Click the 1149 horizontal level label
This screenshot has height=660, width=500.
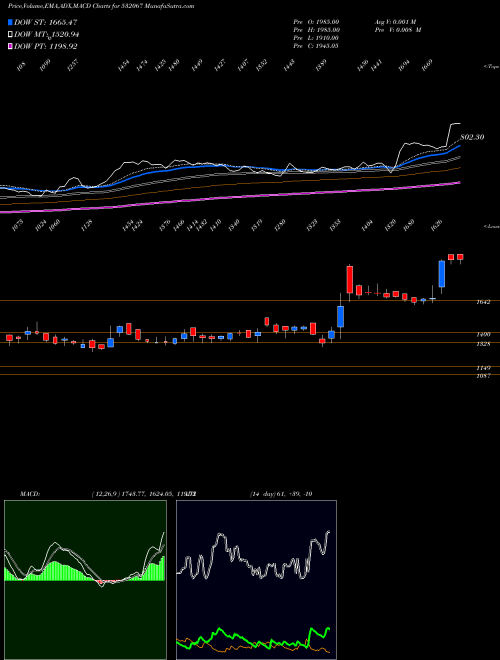click(x=483, y=368)
